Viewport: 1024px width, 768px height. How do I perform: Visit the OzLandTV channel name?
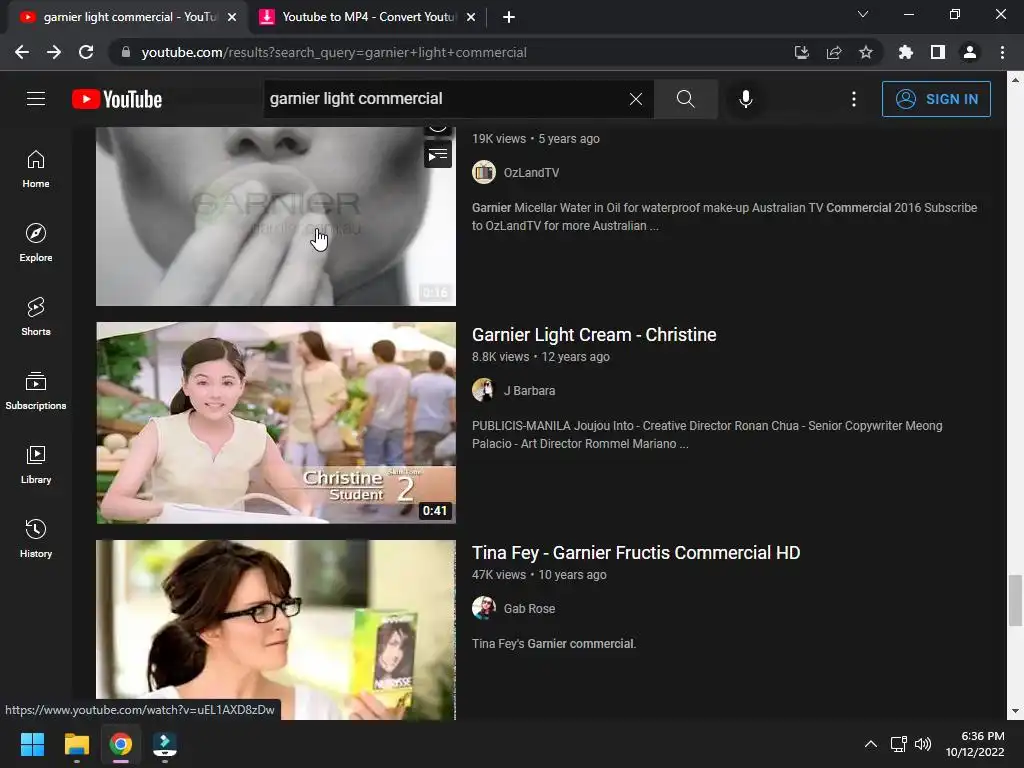point(531,172)
